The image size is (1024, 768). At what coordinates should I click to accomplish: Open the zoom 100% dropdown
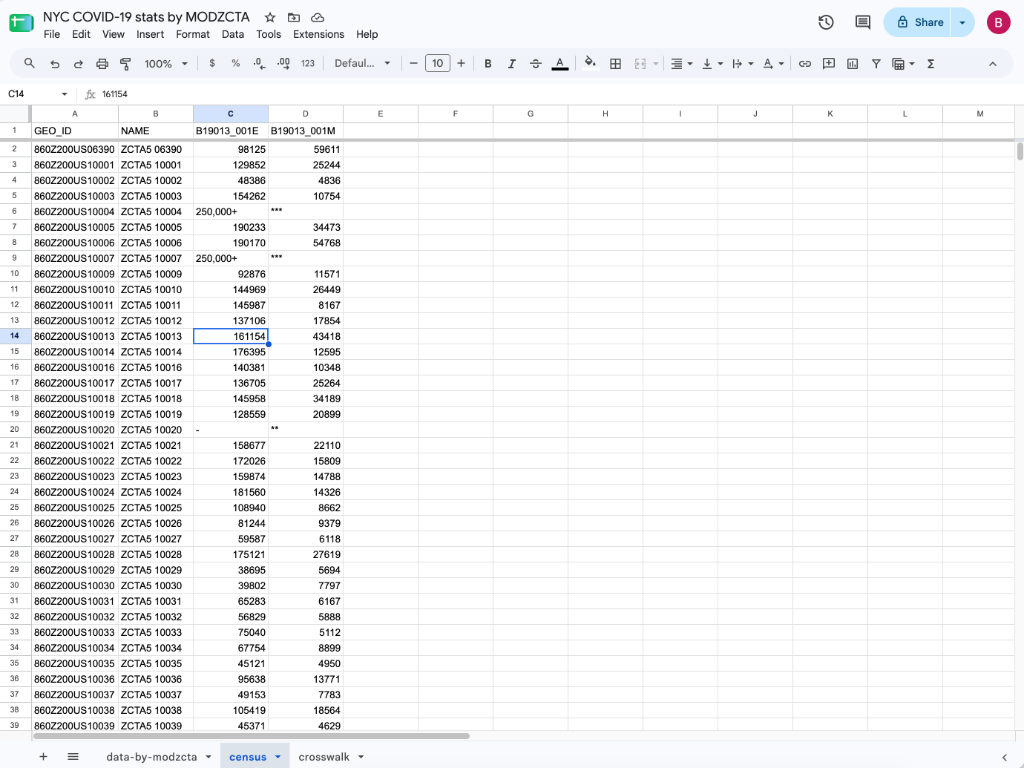(166, 63)
